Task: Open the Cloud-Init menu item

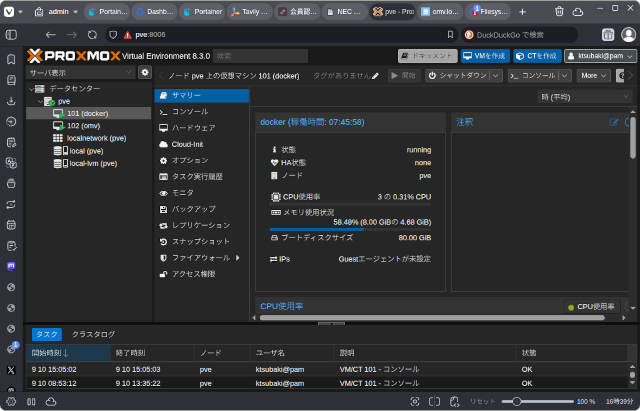Action: (x=202, y=144)
